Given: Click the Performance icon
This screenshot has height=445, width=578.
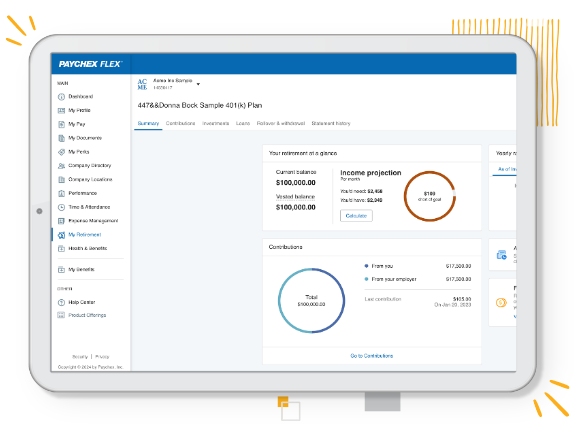Looking at the screenshot, I should (x=62, y=193).
